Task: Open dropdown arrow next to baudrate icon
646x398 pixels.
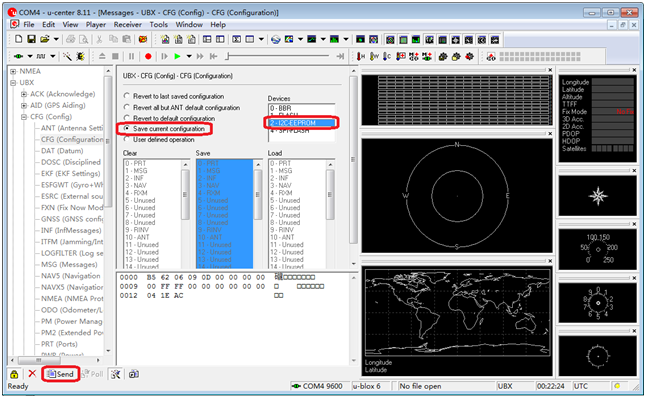Action: point(52,56)
